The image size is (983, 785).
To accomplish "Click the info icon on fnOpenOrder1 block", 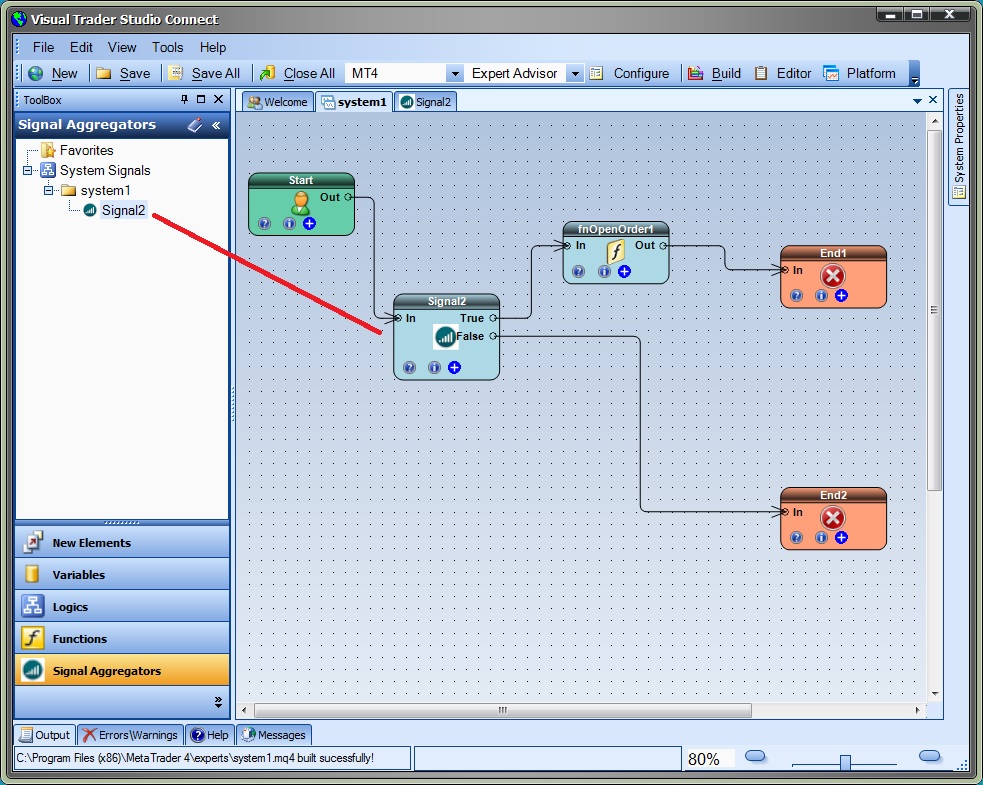I will point(604,271).
